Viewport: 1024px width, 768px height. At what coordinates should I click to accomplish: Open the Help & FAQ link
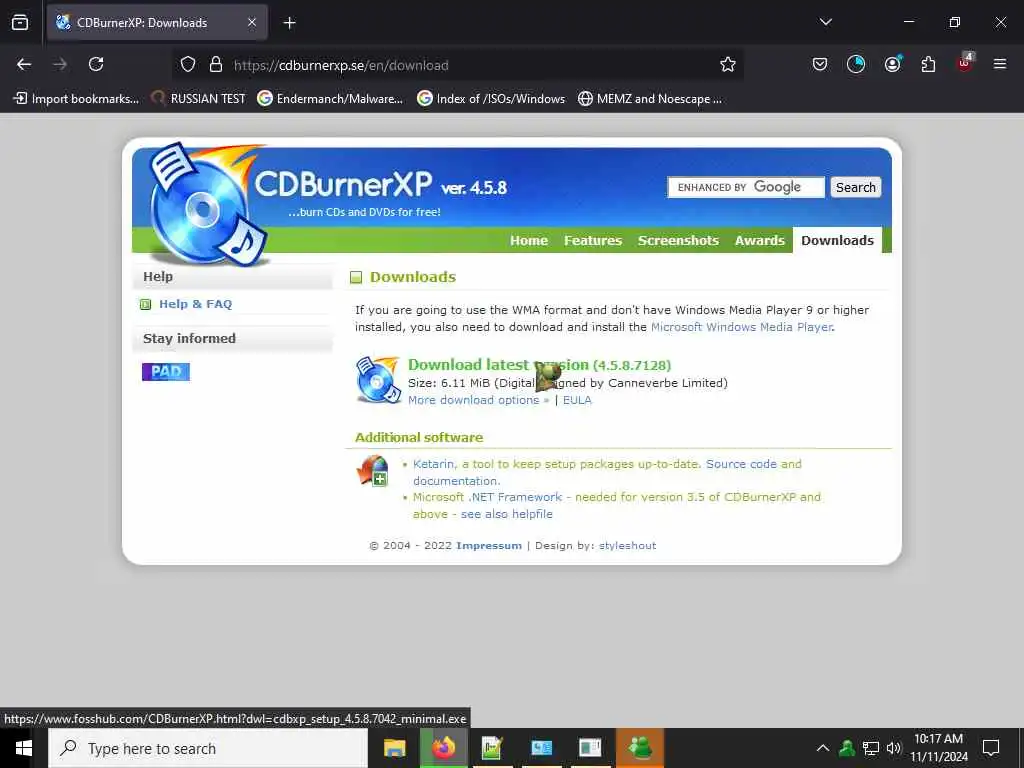click(x=195, y=304)
